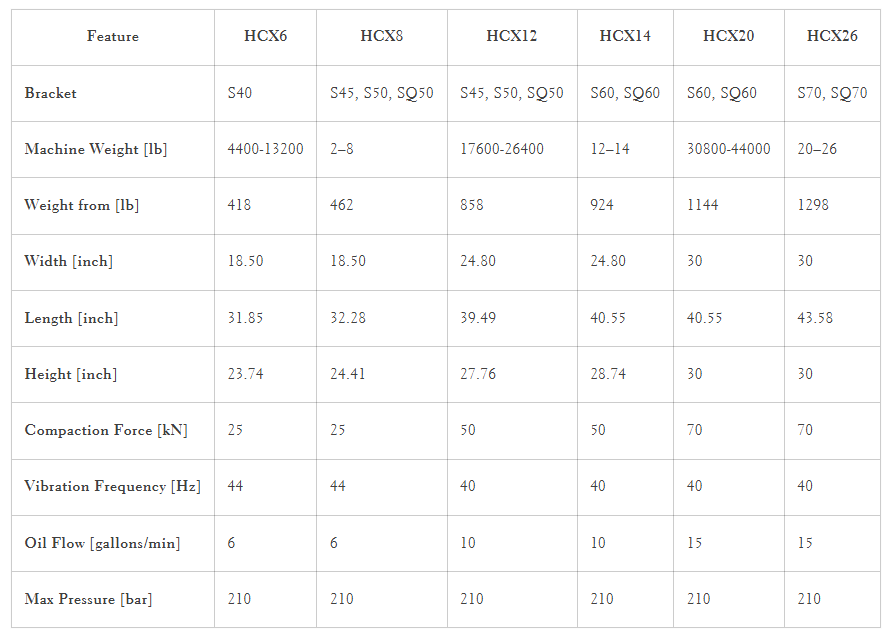887x638 pixels.
Task: Click the S70, SQ70 bracket cell
Action: pyautogui.click(x=832, y=93)
